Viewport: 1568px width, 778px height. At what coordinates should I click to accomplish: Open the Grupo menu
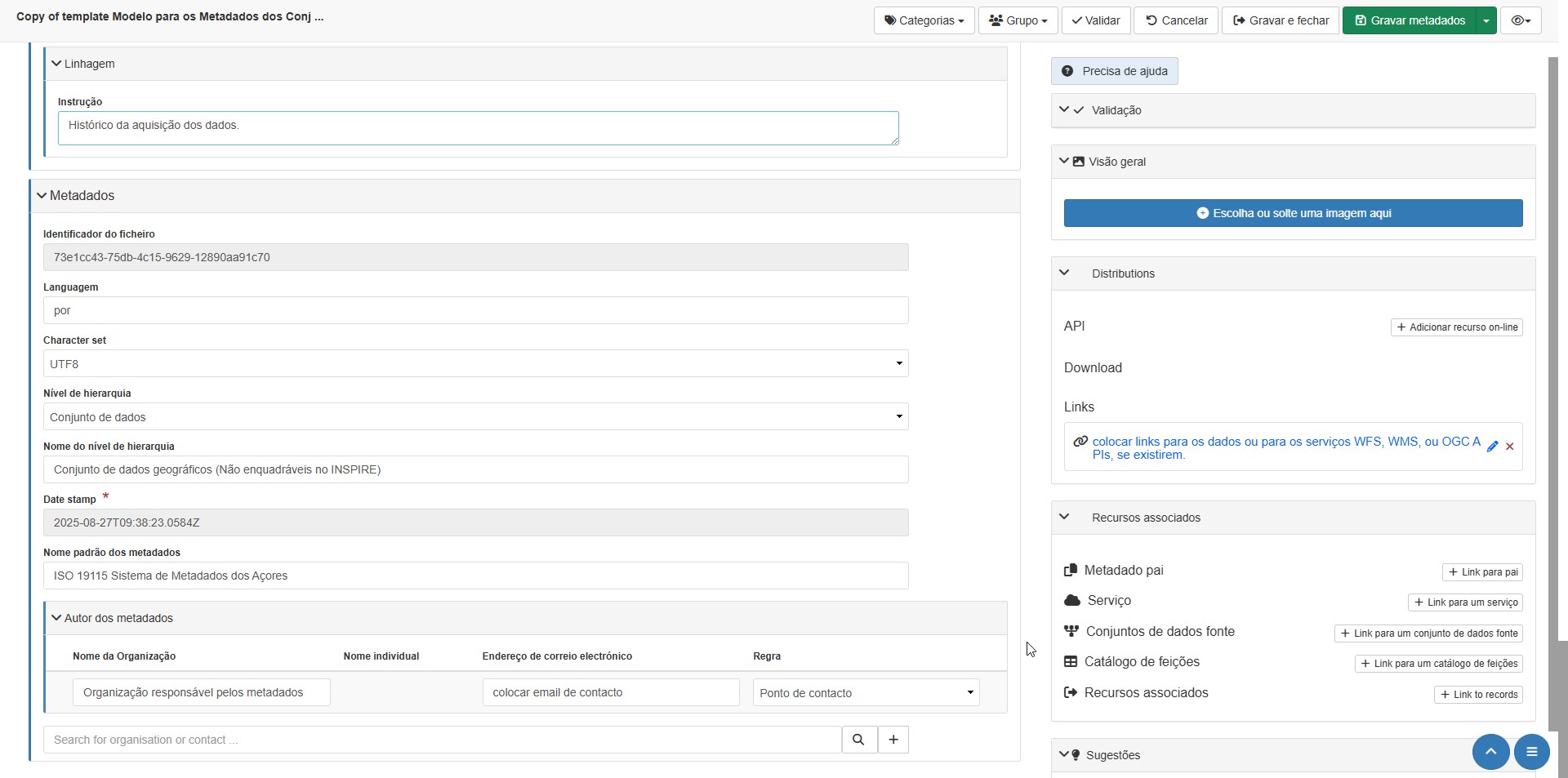pyautogui.click(x=1018, y=20)
